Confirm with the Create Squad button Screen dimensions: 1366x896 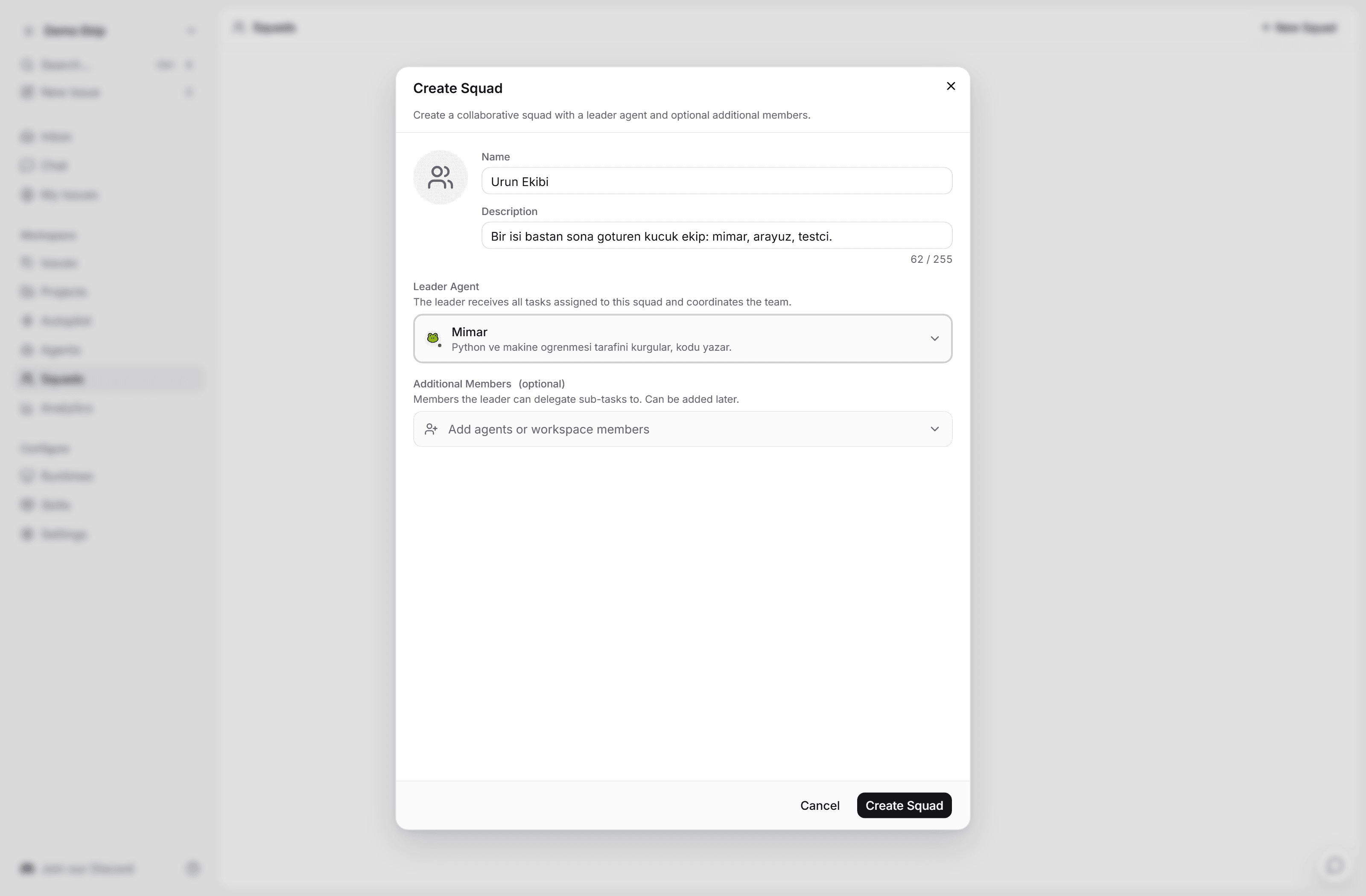coord(904,806)
